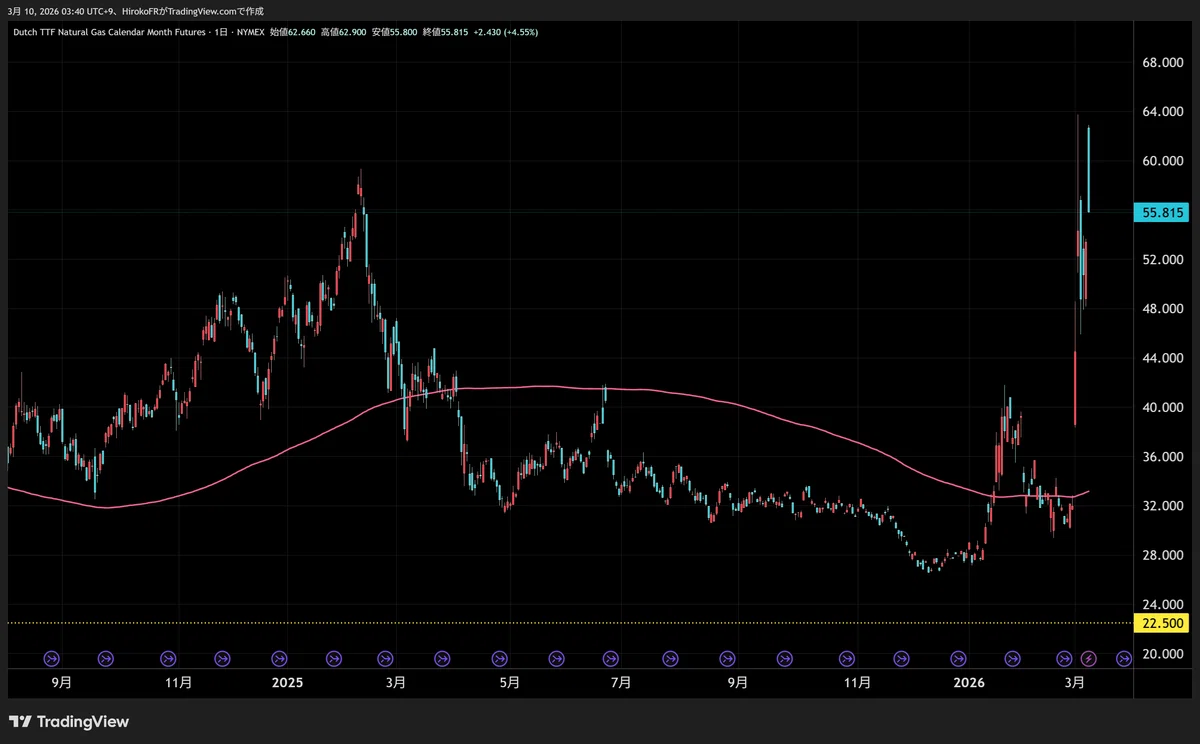Click the +2.430 (+4.55%) change value

click(x=506, y=32)
